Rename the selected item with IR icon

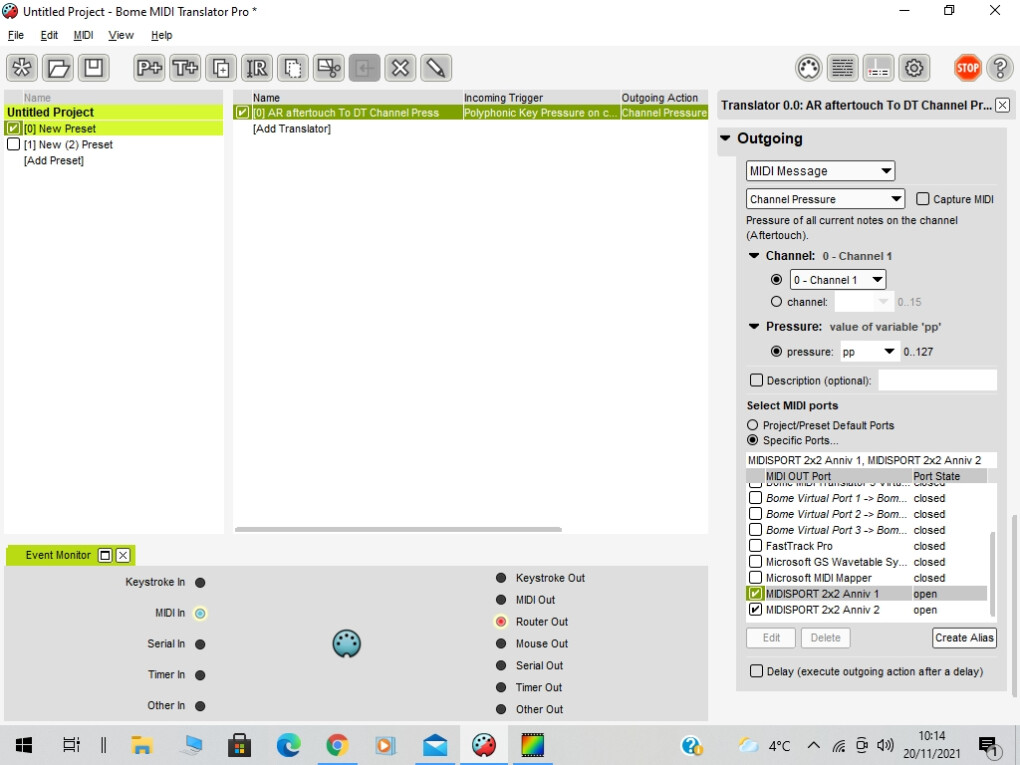[x=256, y=68]
